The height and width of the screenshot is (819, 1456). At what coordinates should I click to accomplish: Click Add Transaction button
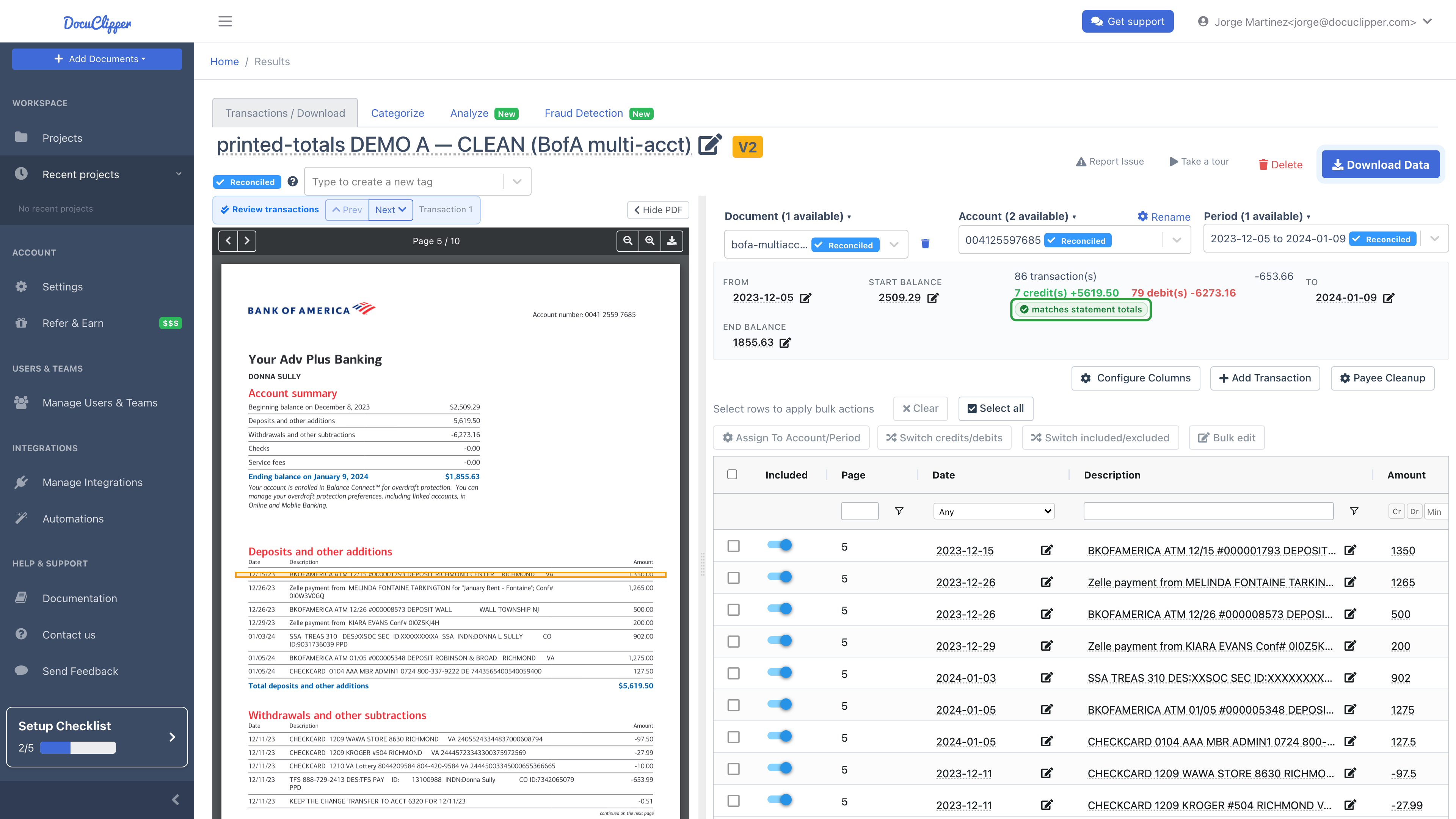coord(1265,378)
